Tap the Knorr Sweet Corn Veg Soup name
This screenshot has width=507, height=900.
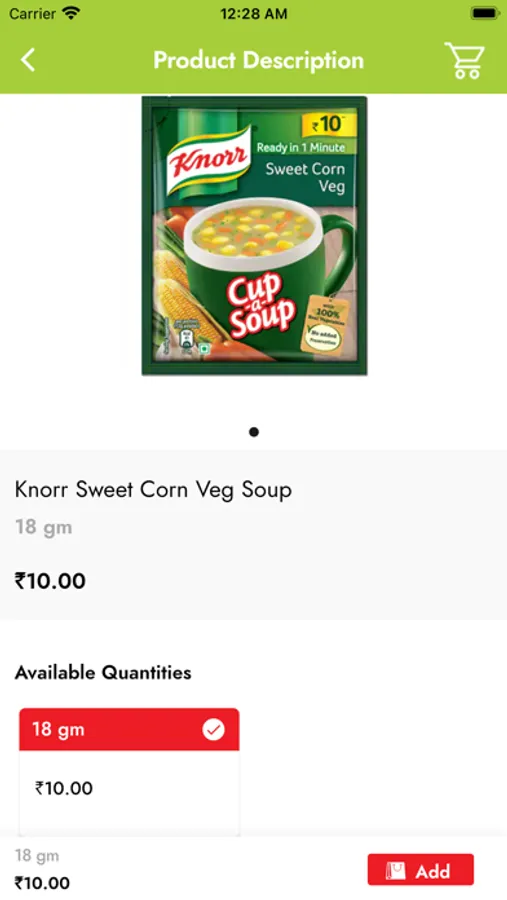[153, 490]
